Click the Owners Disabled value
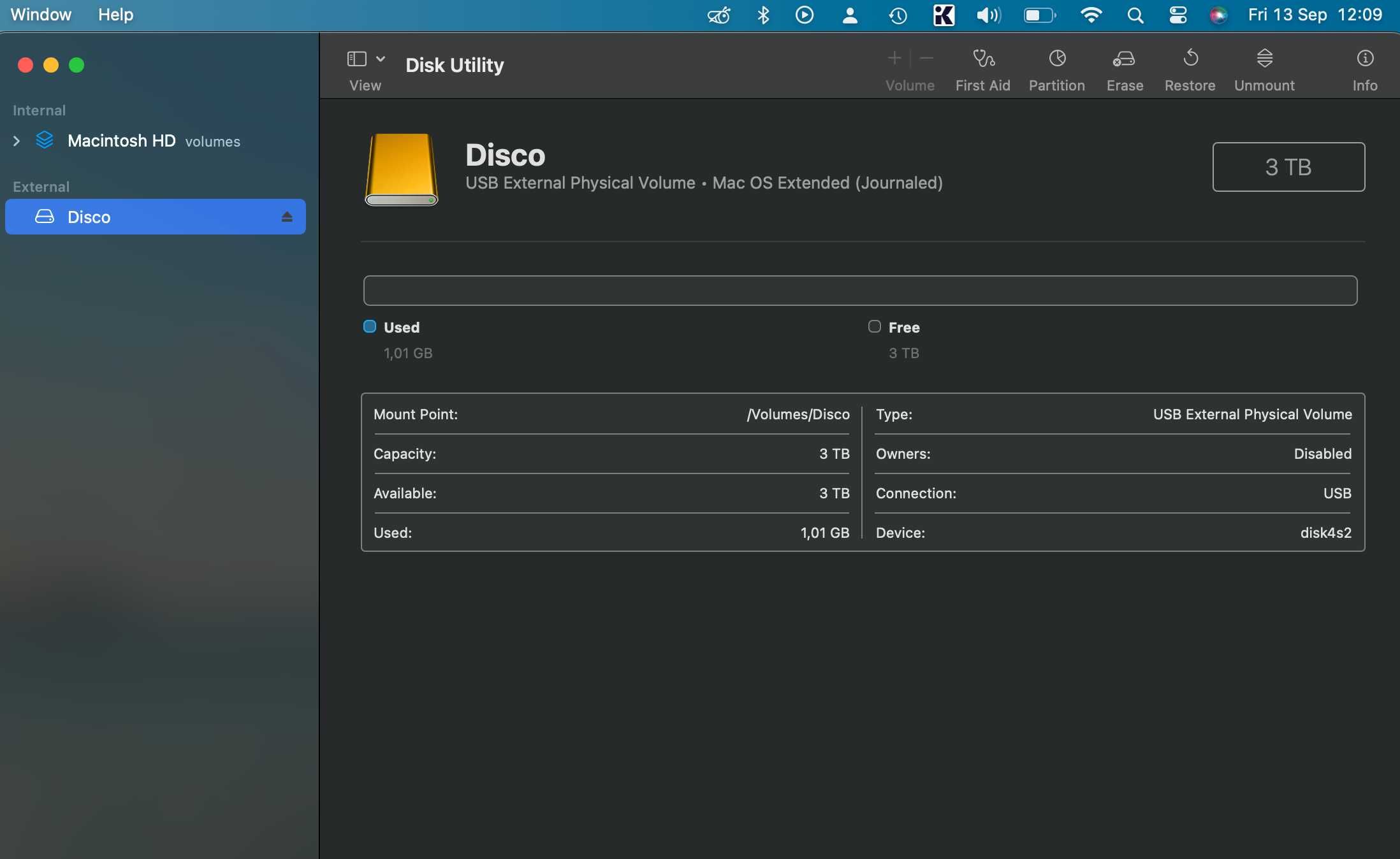1400x859 pixels. (x=1323, y=454)
